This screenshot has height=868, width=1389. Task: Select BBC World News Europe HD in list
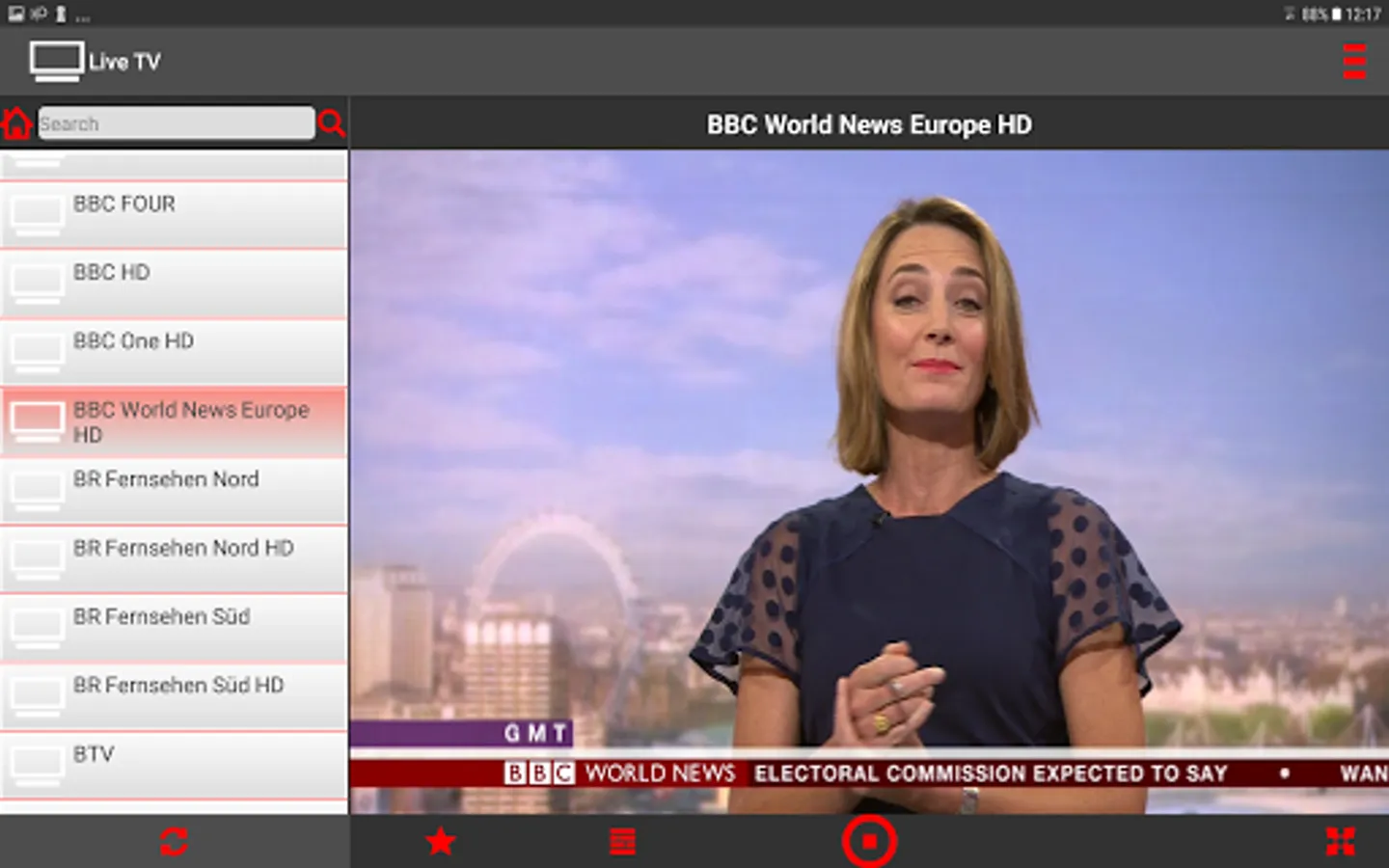tap(174, 421)
